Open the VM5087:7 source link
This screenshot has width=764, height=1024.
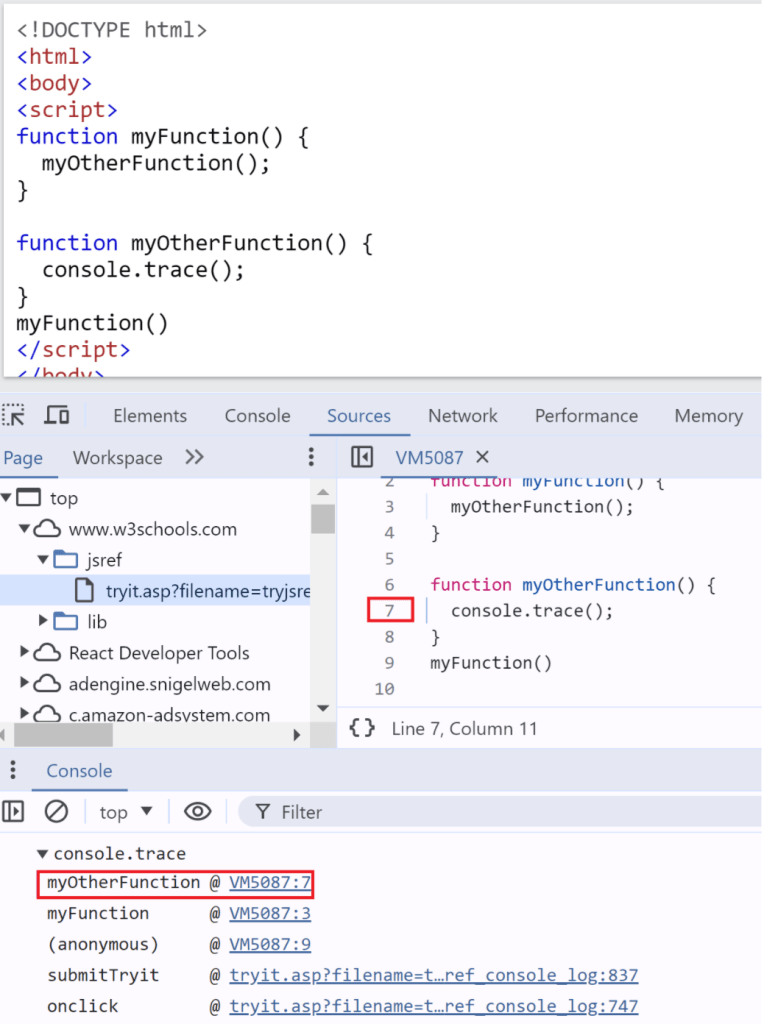pos(270,883)
